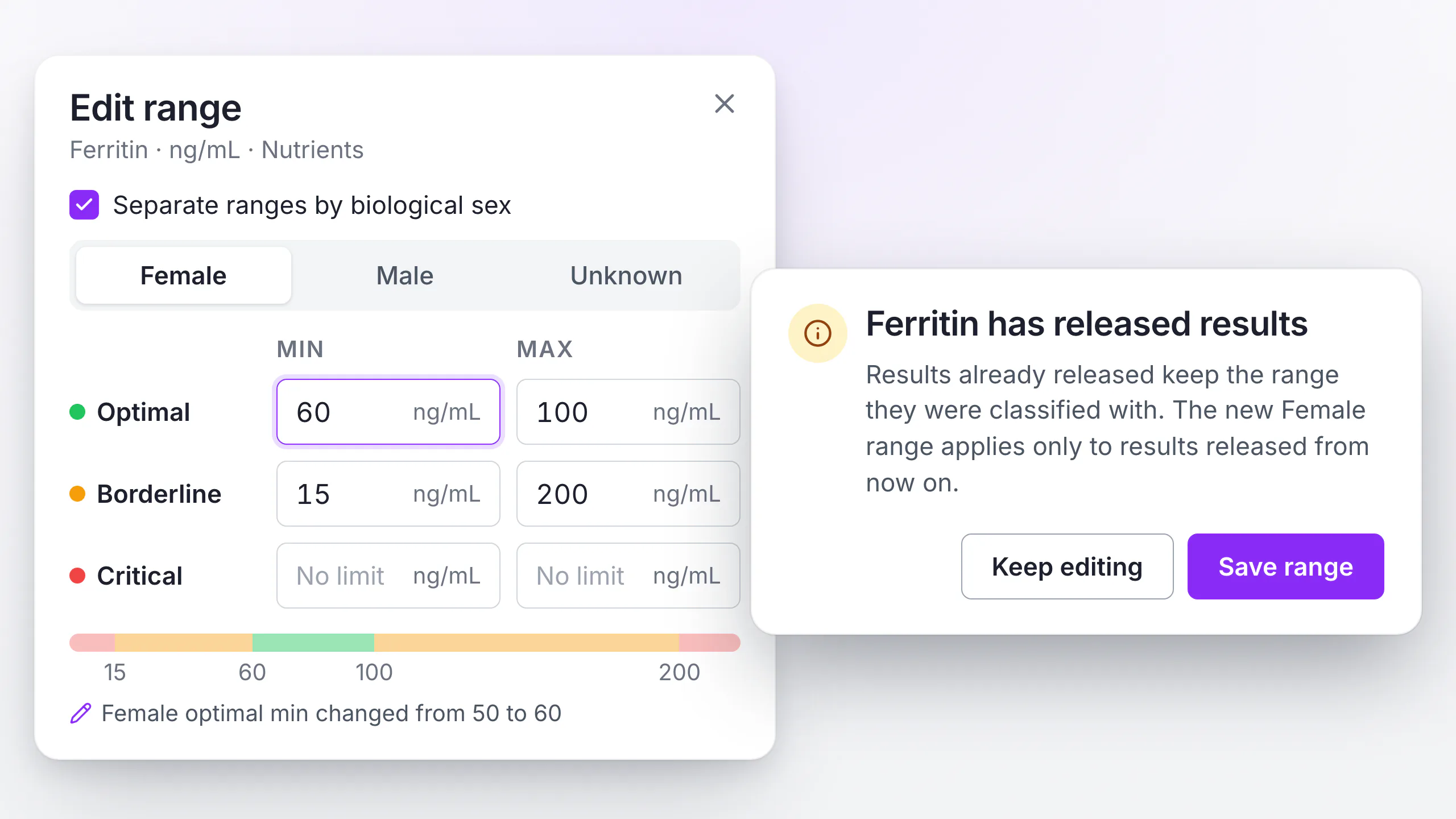Click the green optimal segment of the range bar

(x=313, y=643)
